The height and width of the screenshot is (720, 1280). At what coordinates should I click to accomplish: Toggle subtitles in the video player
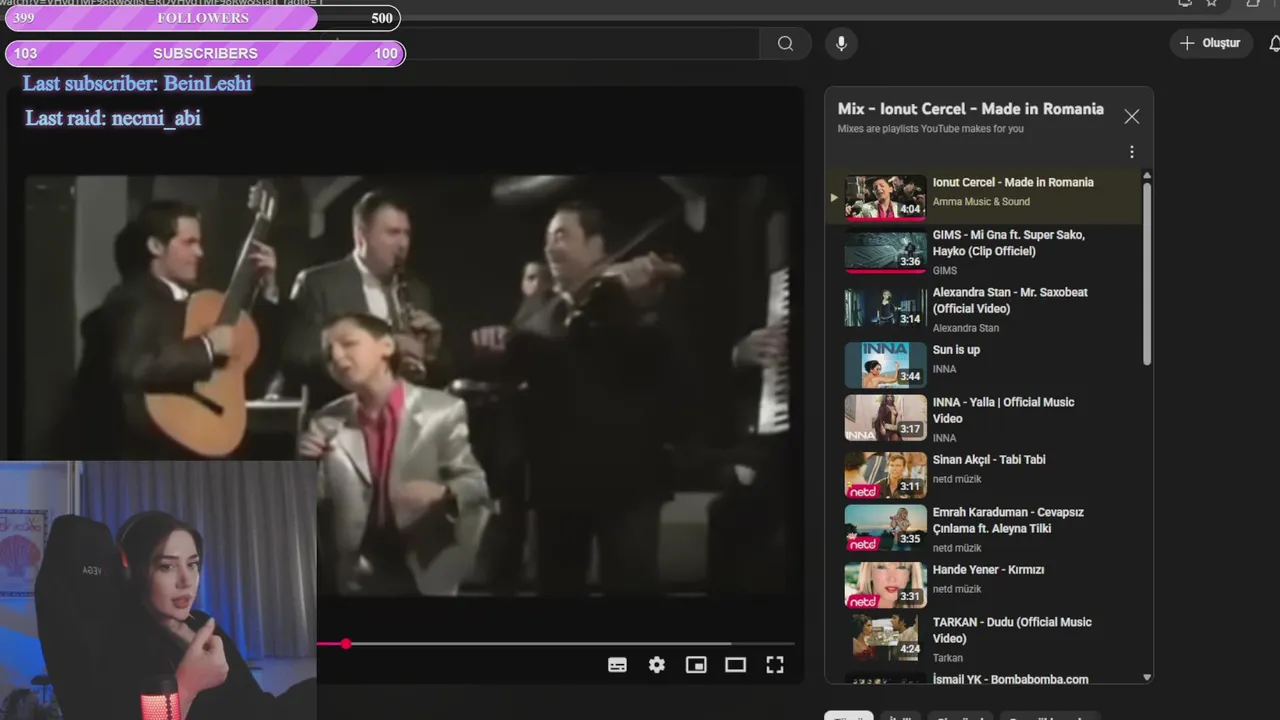pyautogui.click(x=617, y=665)
